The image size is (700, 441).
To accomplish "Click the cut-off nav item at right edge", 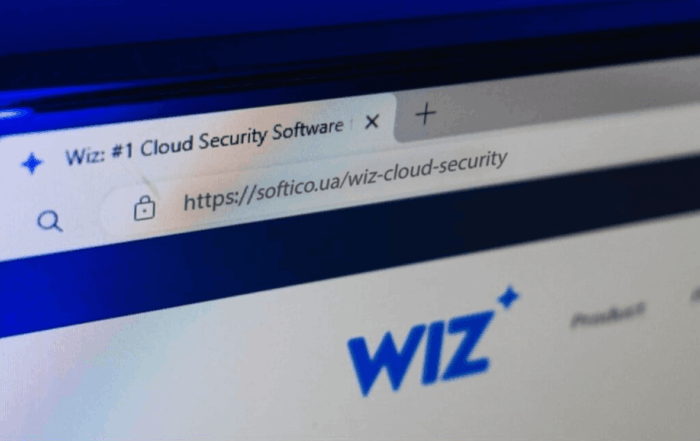I will click(696, 295).
